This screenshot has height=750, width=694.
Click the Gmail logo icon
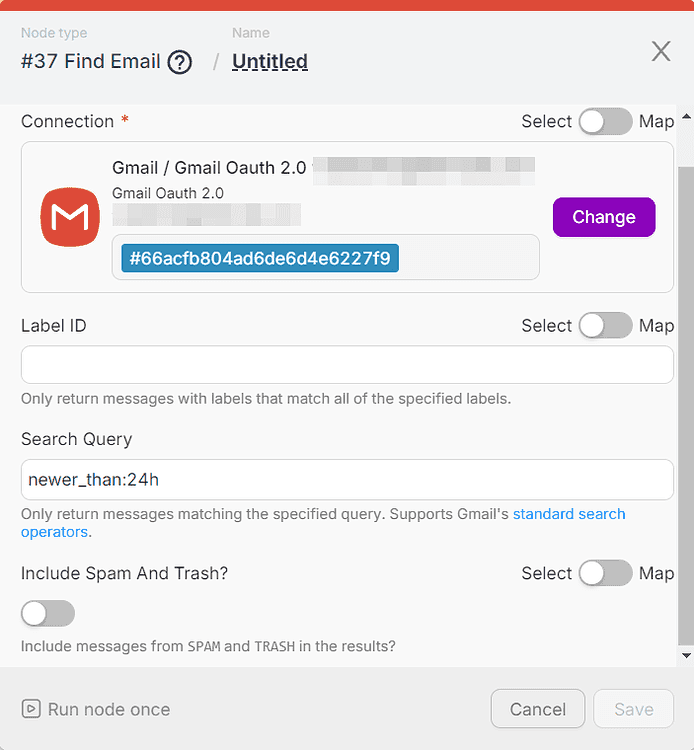click(70, 217)
